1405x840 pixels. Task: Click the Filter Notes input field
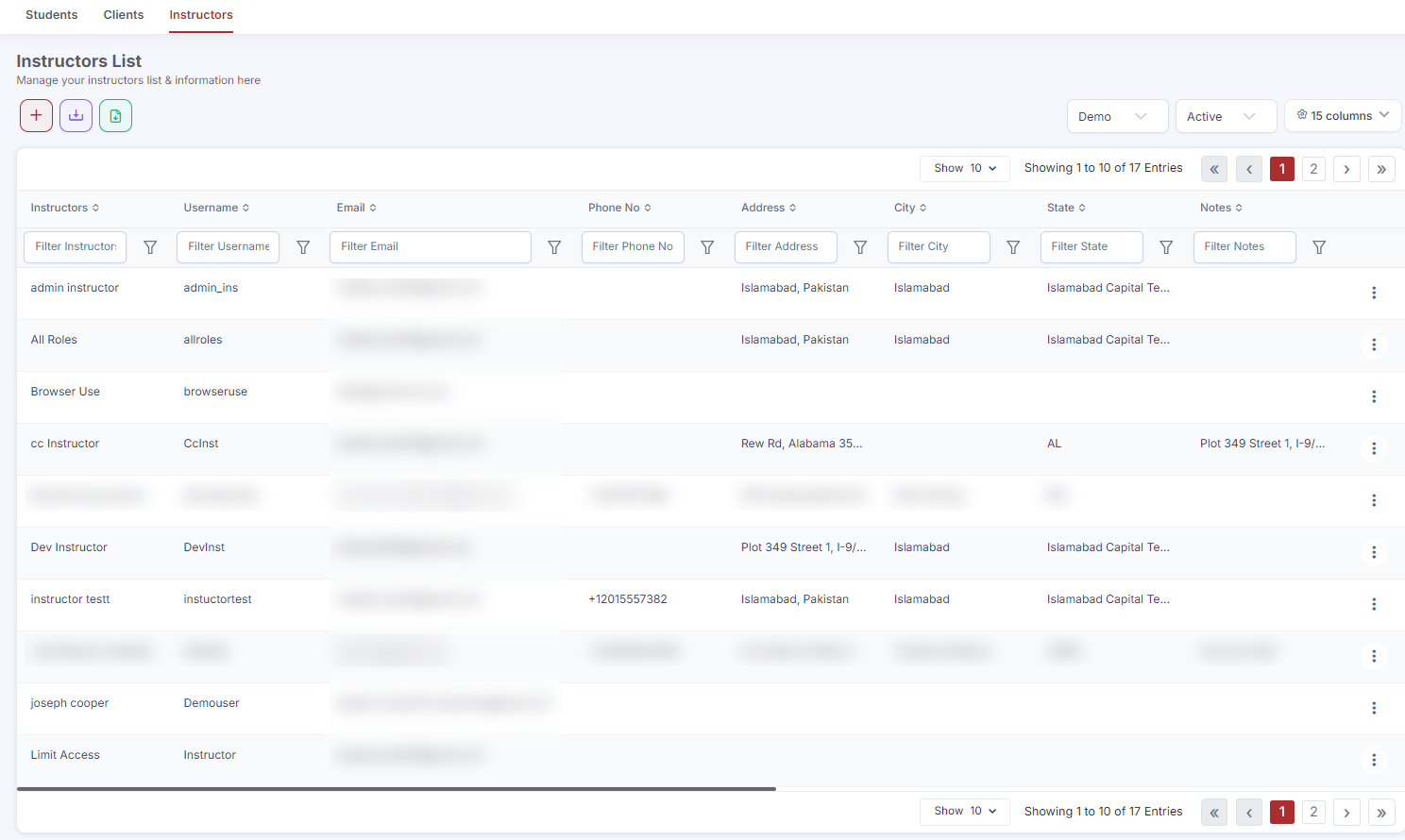point(1244,247)
